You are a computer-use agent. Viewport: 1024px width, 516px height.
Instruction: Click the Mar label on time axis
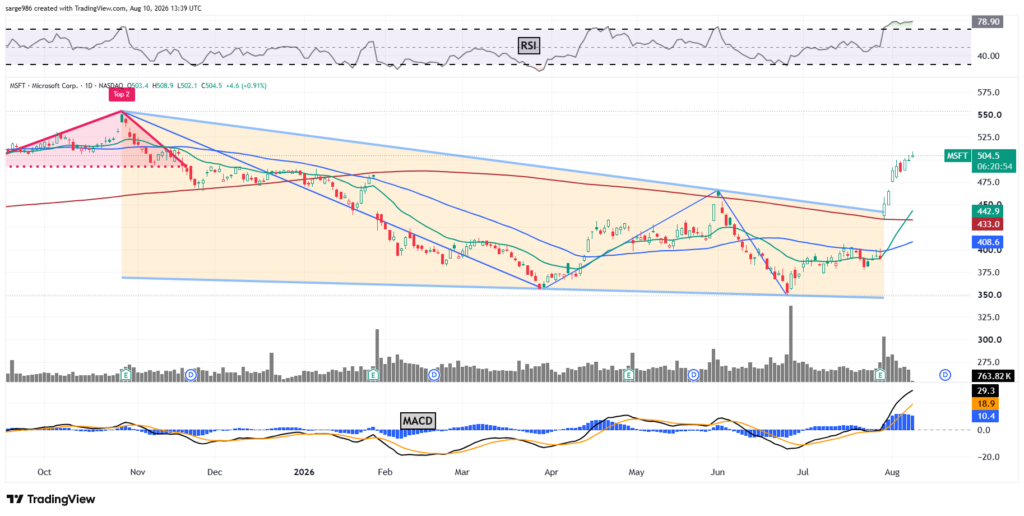coord(462,471)
